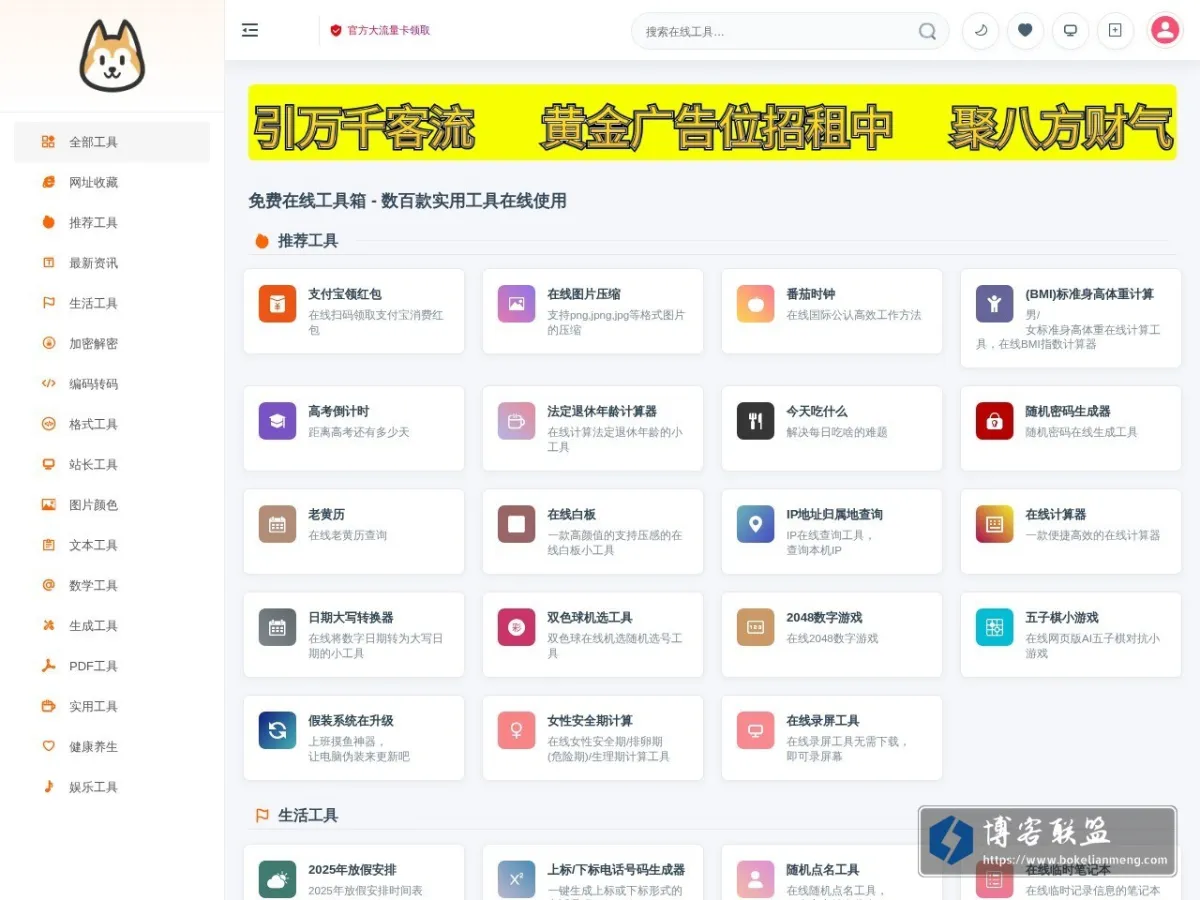Click the 法定退休年龄计算器 cup icon
The width and height of the screenshot is (1200, 900).
tap(516, 421)
